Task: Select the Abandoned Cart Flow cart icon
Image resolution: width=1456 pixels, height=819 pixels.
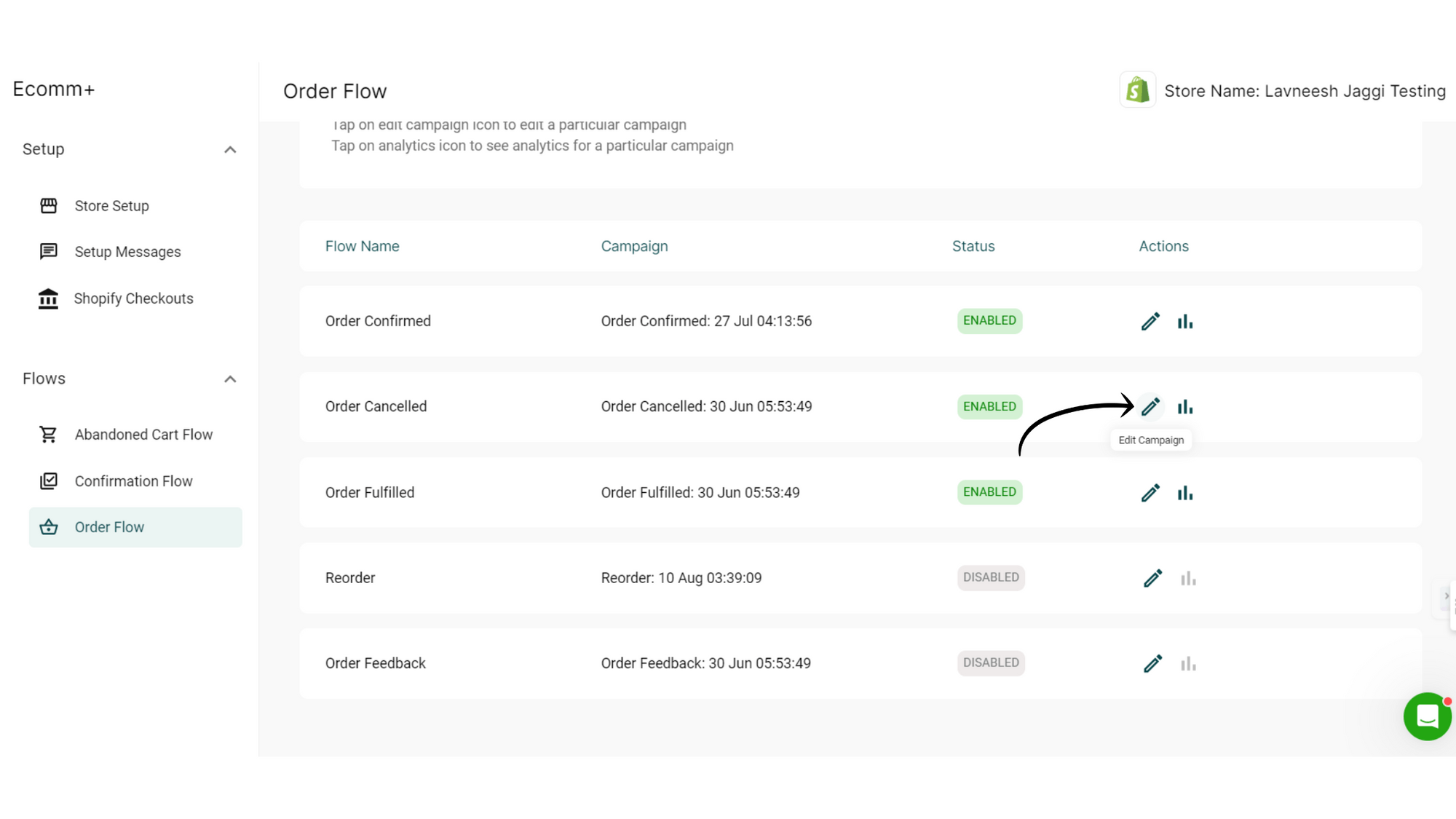Action: point(48,434)
